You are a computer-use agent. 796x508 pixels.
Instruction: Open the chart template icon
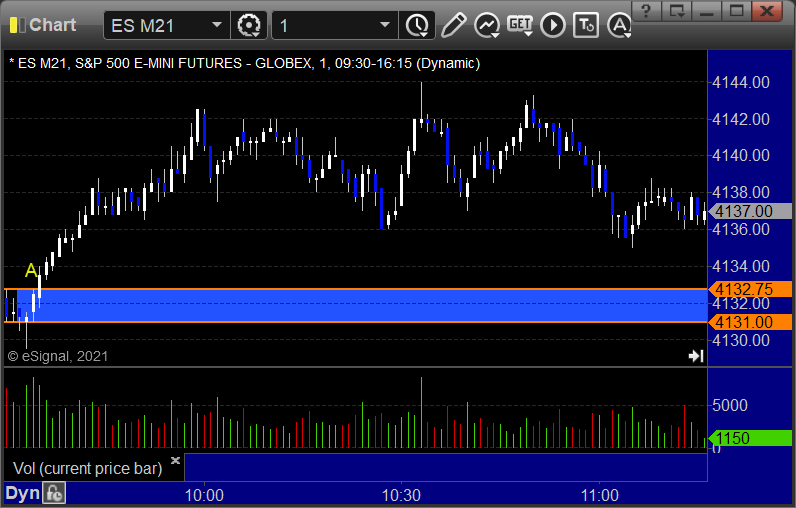click(x=586, y=25)
